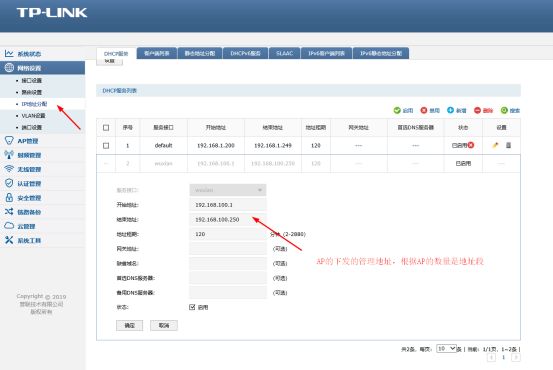Open AP Management with the AP icon
This screenshot has width=553, height=370.
point(22,141)
